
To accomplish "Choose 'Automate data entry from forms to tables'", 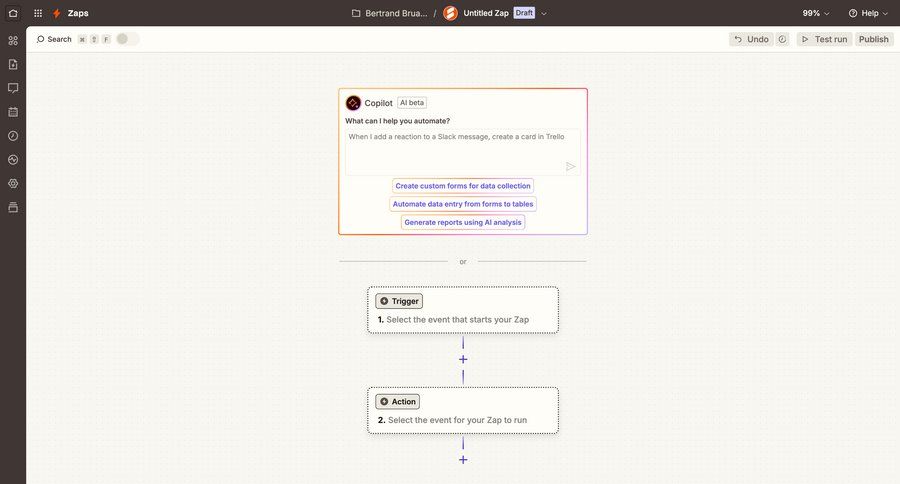I will coord(463,204).
